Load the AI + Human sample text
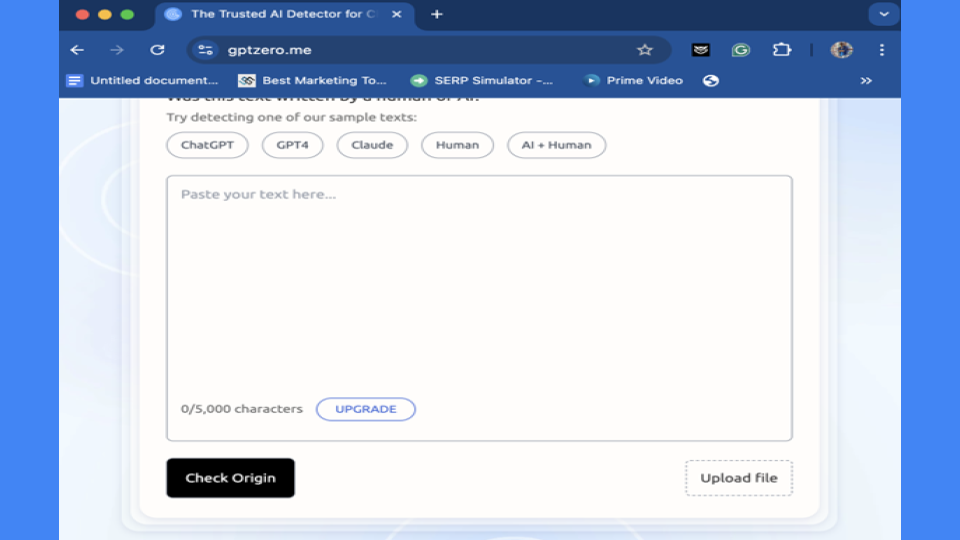Screen dimensions: 960x540 (557, 145)
